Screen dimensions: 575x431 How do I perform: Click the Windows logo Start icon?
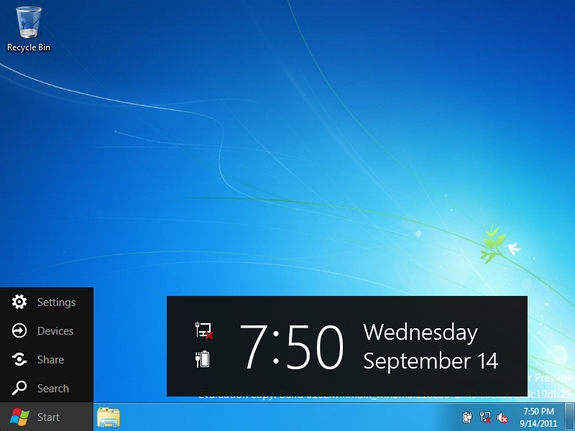coord(19,417)
